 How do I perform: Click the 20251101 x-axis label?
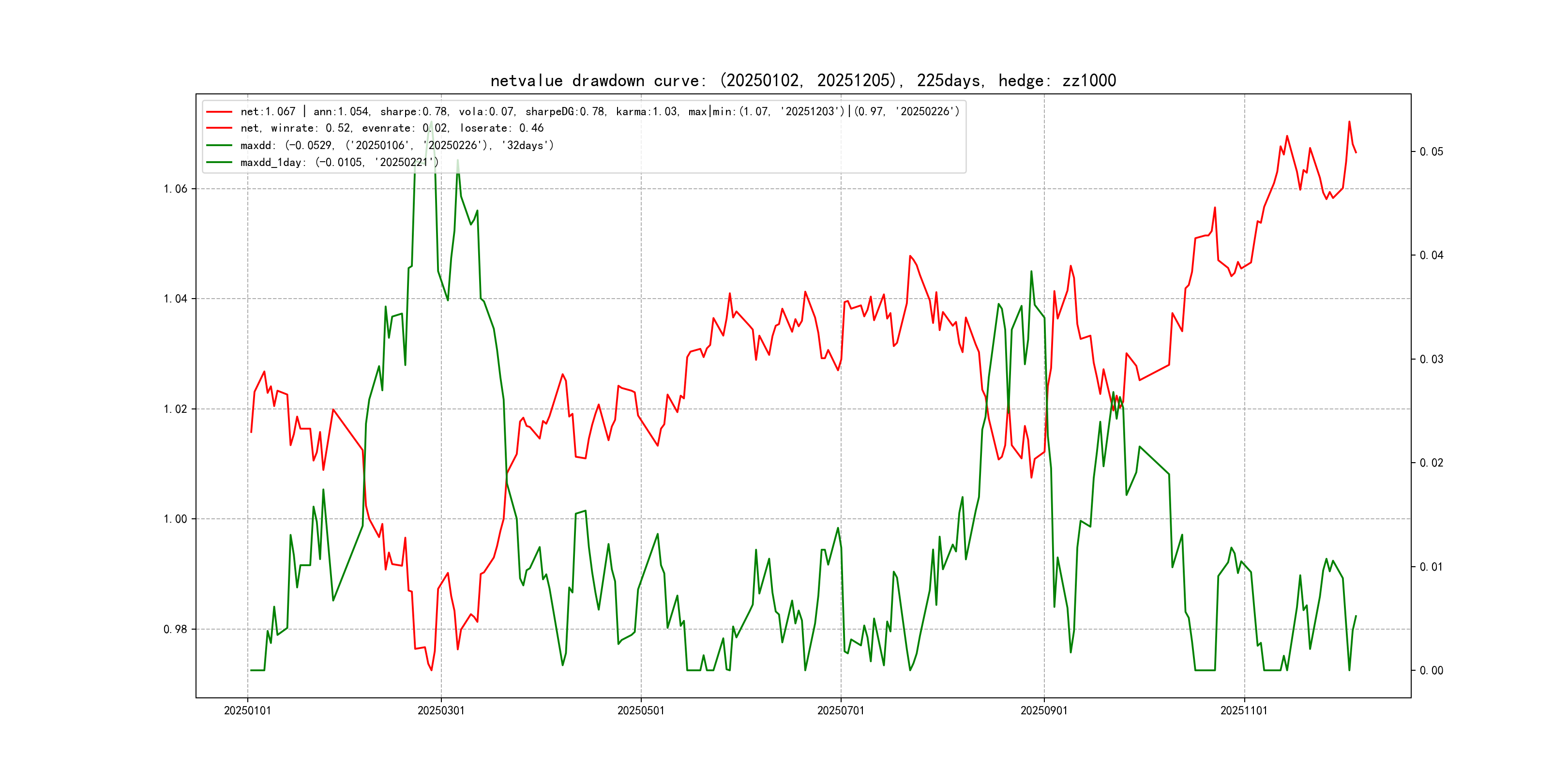(1244, 711)
